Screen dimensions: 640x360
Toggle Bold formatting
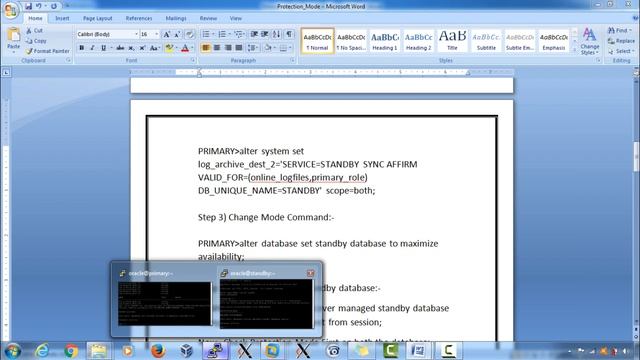82,48
